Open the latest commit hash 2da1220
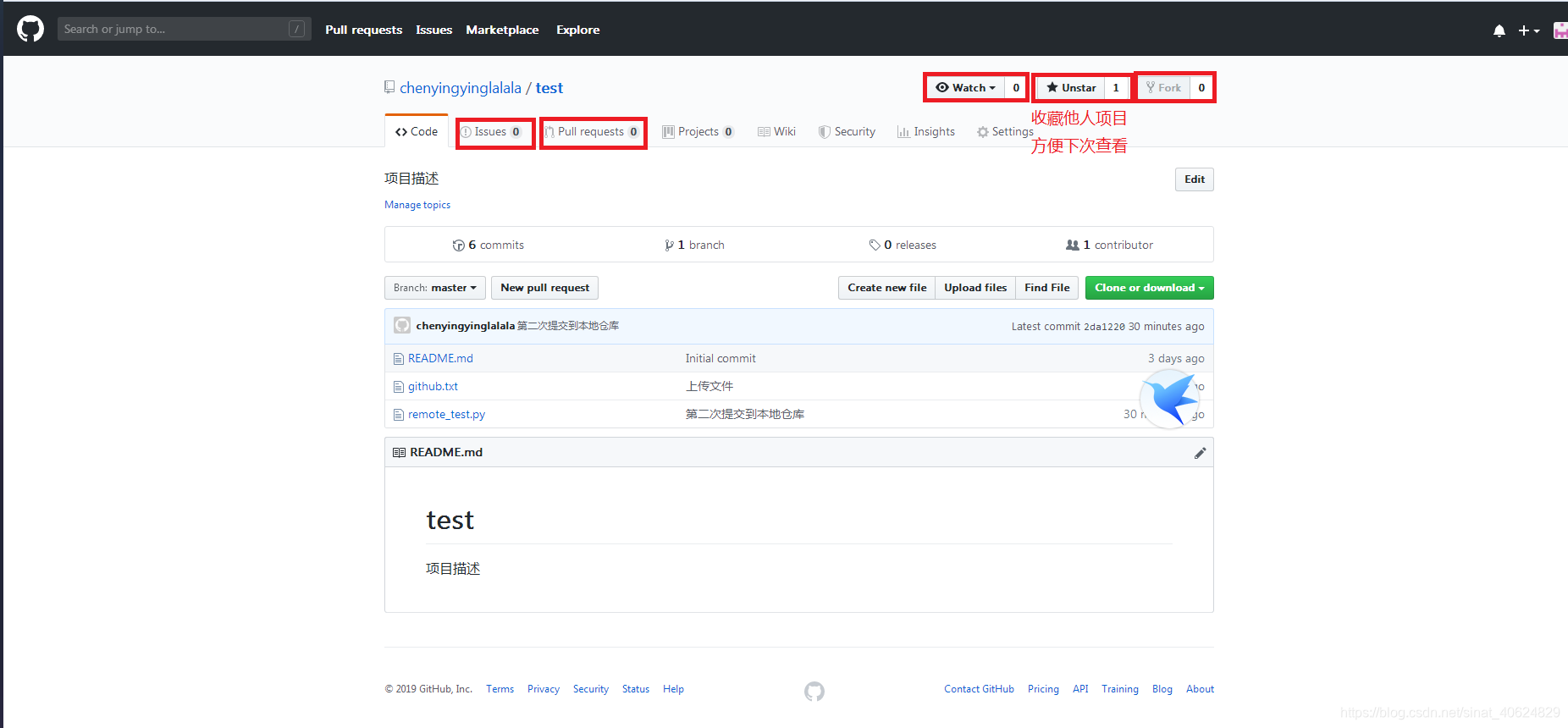 coord(1104,327)
